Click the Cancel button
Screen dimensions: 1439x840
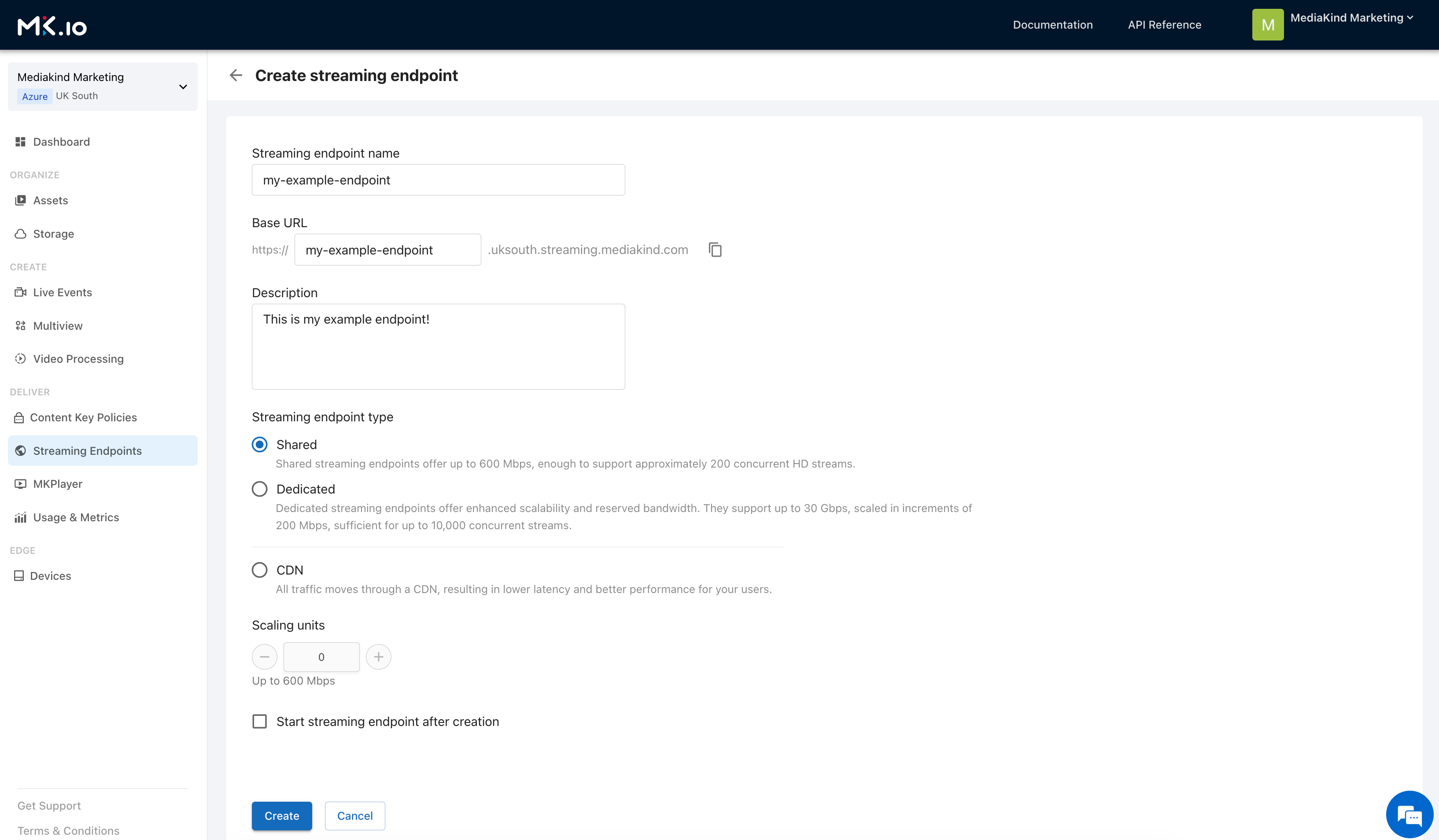pyautogui.click(x=354, y=815)
